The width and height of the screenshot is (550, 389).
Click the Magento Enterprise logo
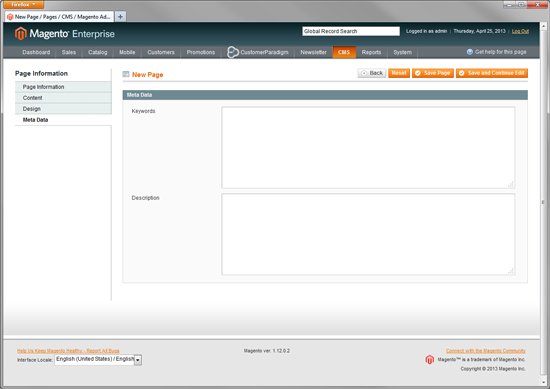[x=65, y=34]
